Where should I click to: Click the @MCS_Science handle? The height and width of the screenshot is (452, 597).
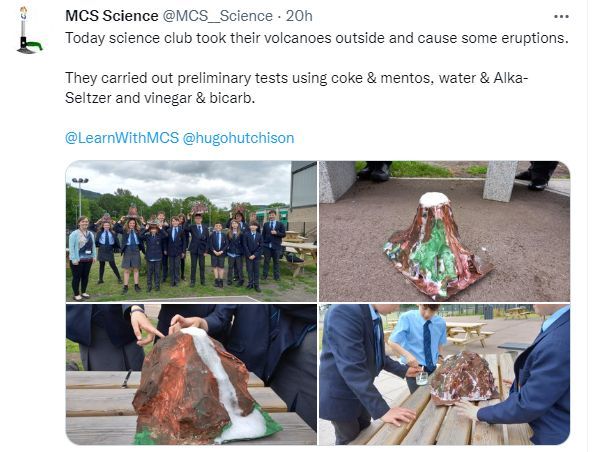click(218, 16)
